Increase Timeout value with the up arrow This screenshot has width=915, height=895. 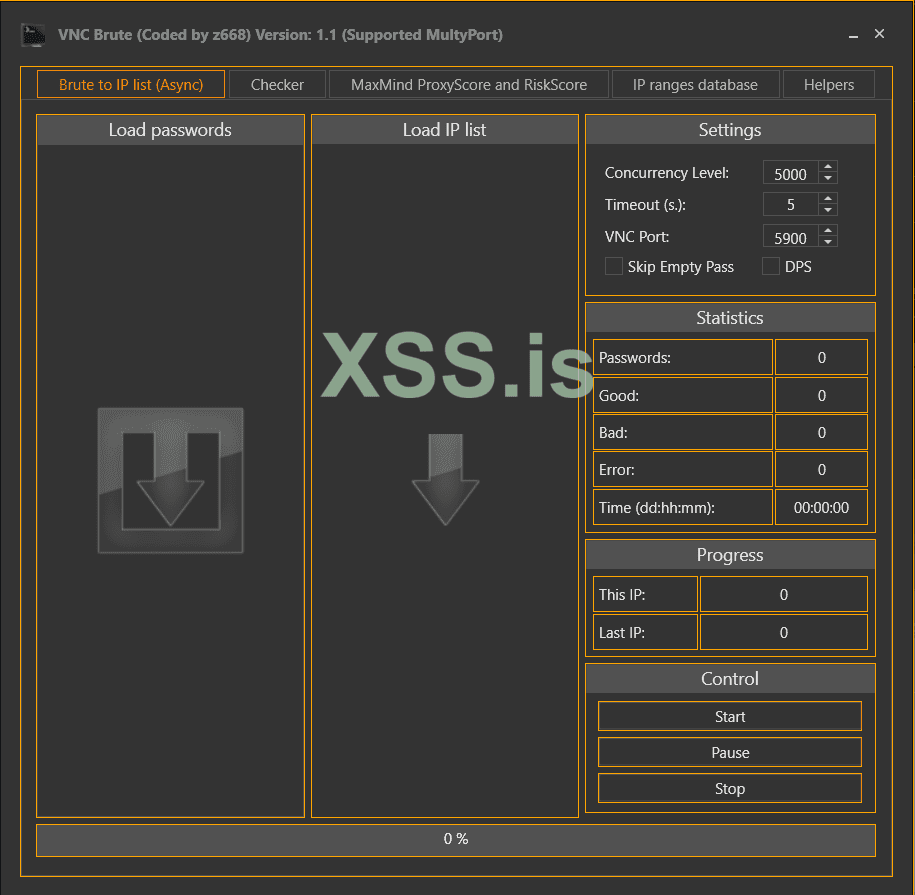coord(827,199)
